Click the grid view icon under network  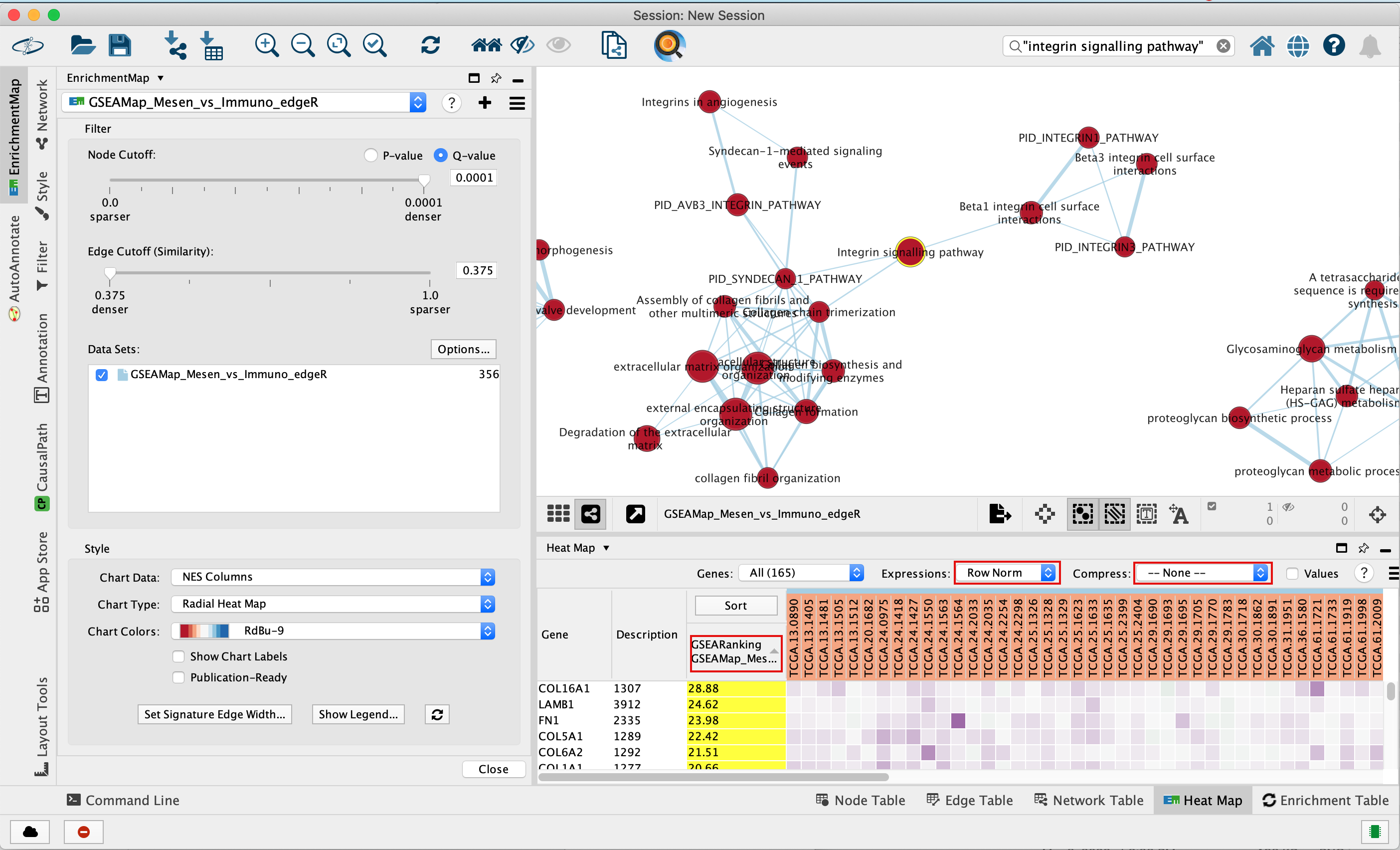[558, 513]
